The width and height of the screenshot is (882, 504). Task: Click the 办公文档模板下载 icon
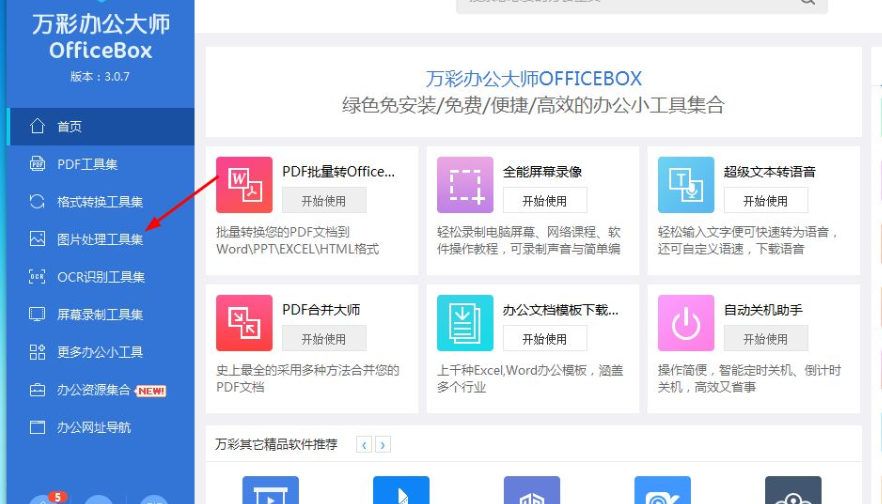tap(465, 323)
